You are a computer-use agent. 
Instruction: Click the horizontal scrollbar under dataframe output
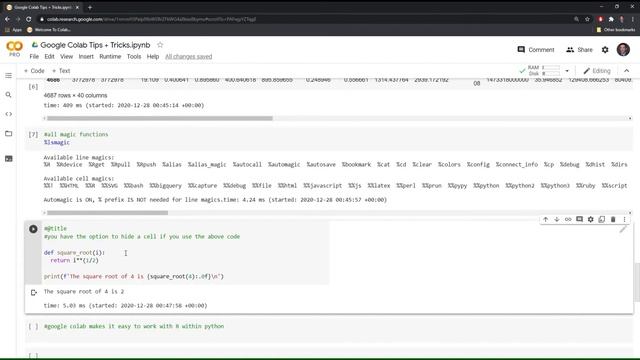(x=160, y=118)
